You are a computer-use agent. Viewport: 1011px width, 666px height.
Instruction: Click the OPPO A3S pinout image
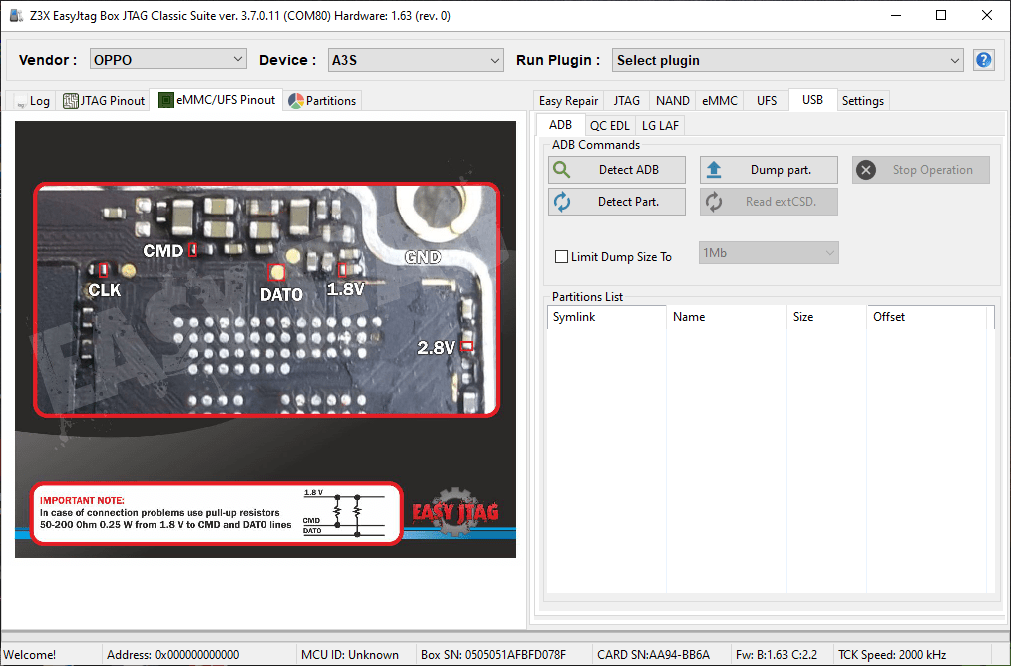[x=266, y=339]
